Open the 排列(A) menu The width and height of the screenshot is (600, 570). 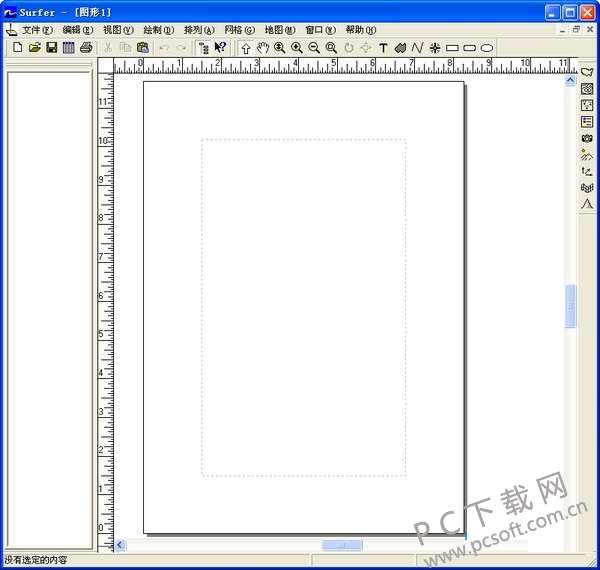[x=199, y=30]
